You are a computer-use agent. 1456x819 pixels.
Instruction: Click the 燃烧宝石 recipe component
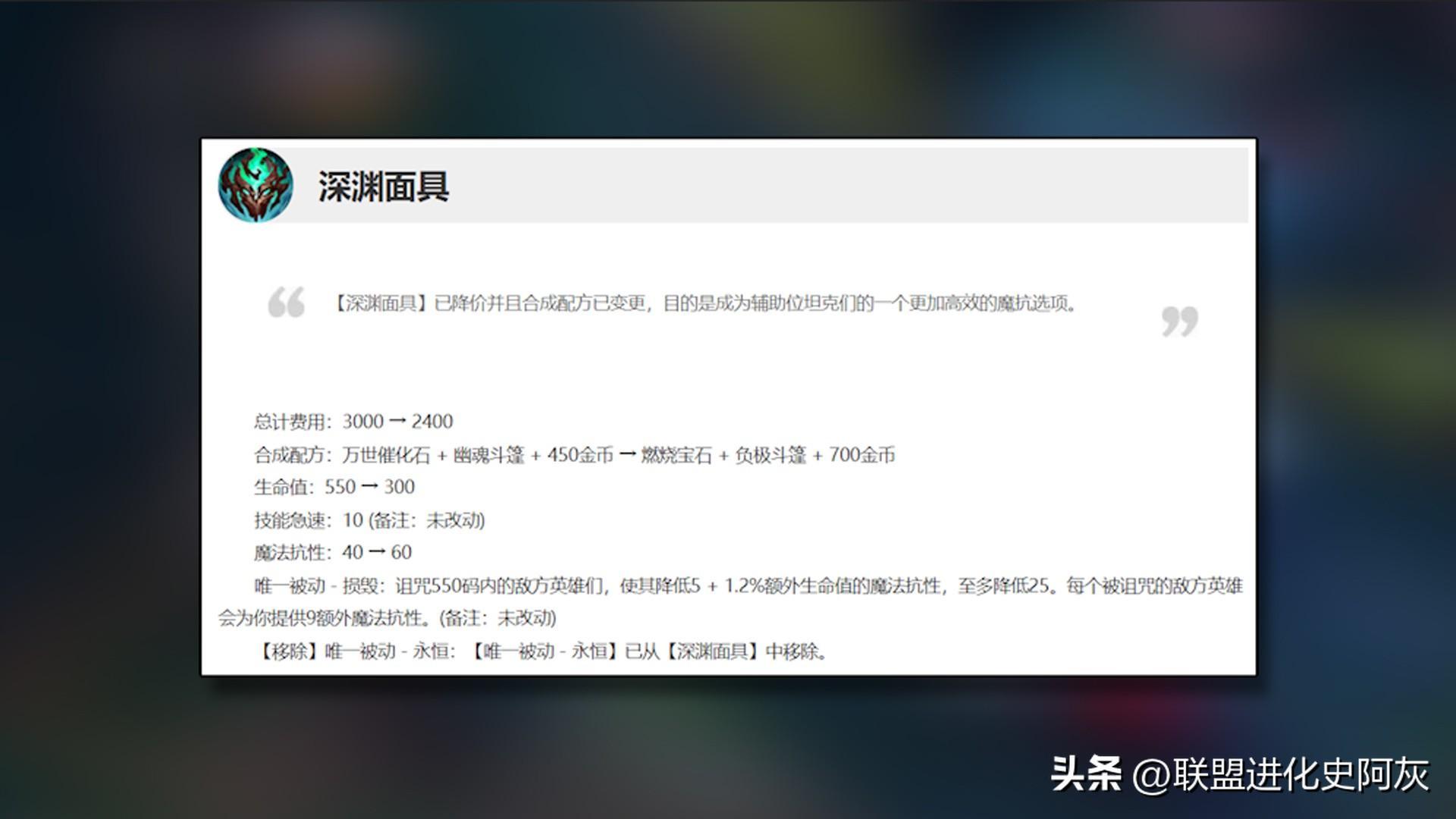676,455
